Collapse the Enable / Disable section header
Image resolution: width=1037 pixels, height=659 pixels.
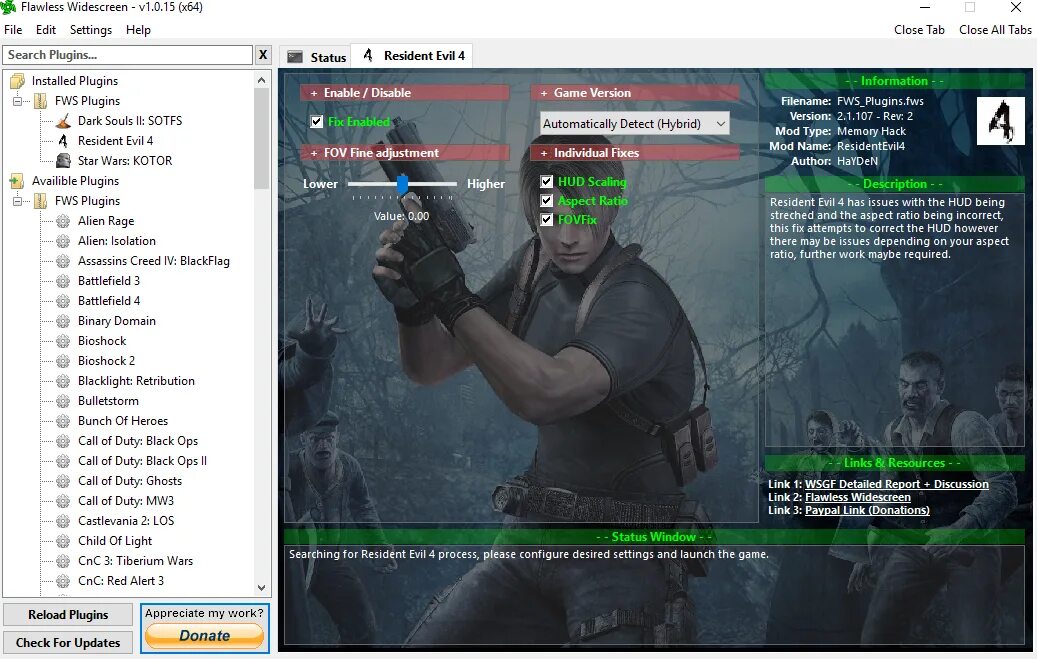click(405, 93)
